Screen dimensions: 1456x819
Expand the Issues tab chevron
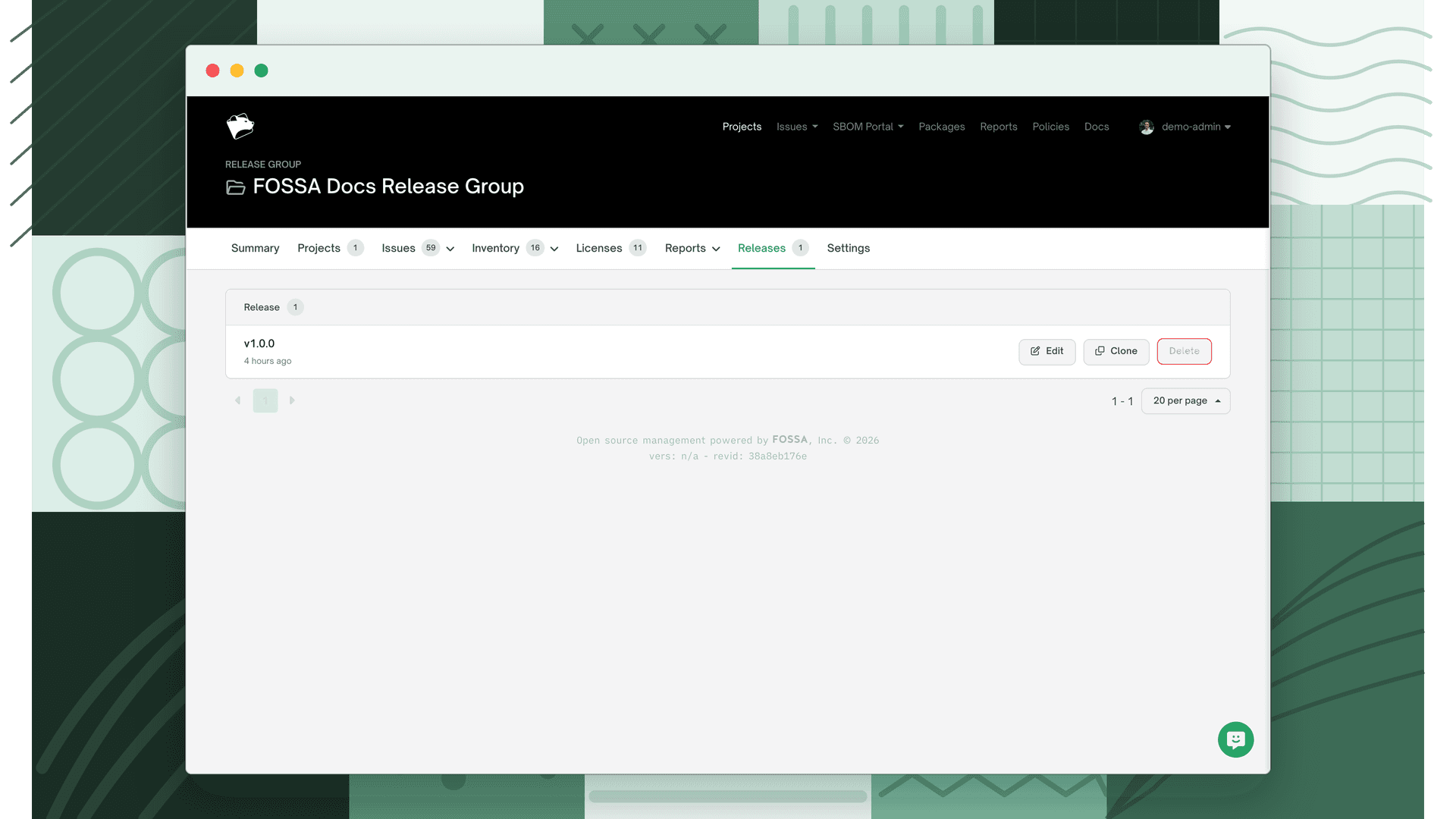[x=450, y=249]
